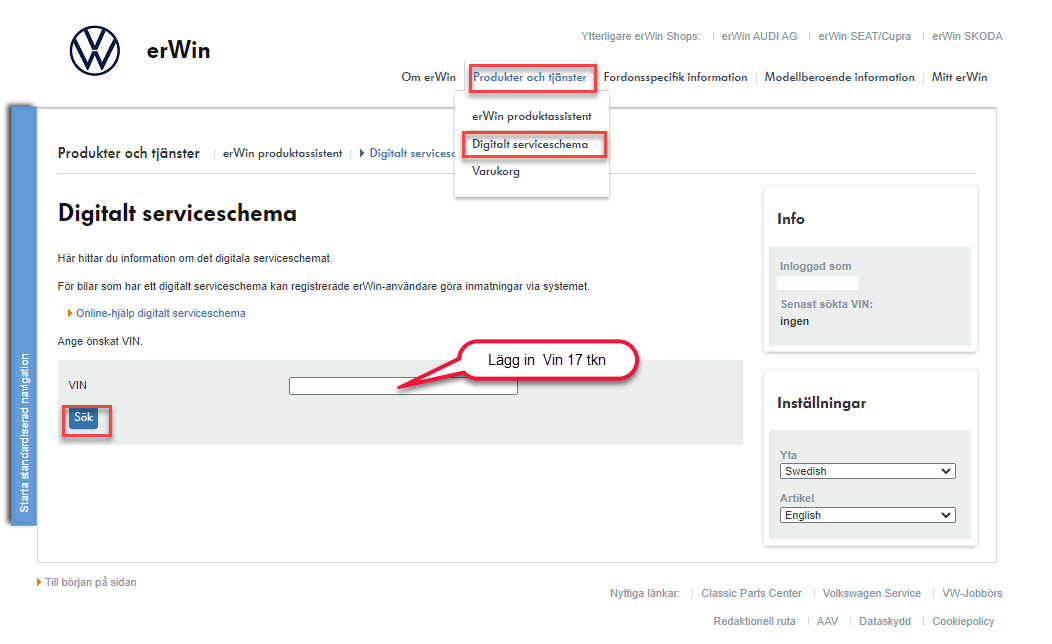Click the Info panel heading

(x=790, y=219)
